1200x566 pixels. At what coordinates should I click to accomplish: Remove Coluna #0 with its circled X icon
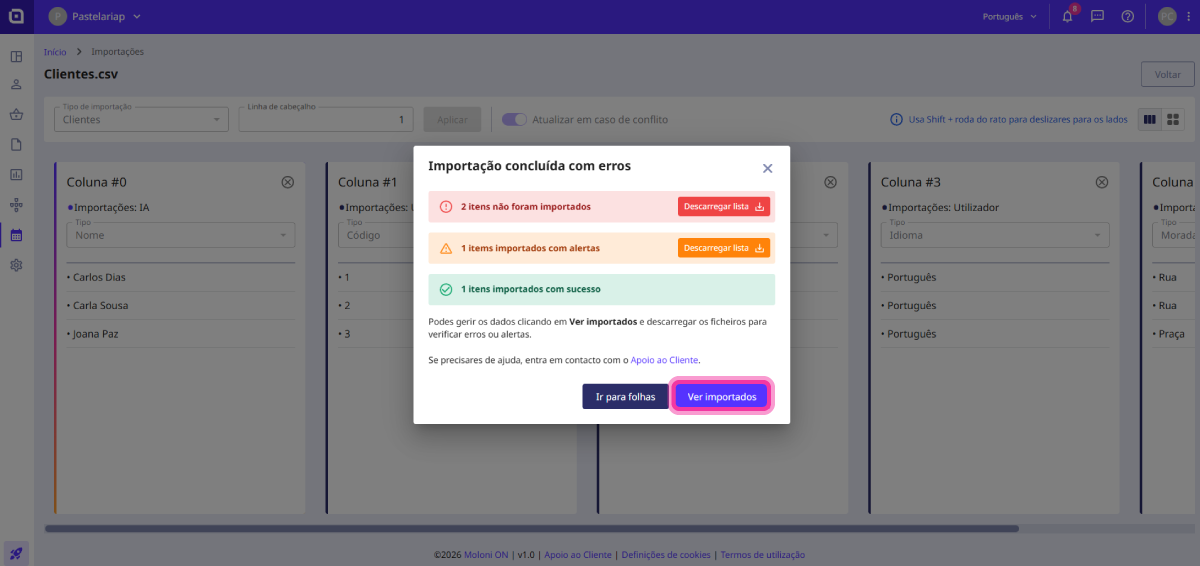[287, 182]
